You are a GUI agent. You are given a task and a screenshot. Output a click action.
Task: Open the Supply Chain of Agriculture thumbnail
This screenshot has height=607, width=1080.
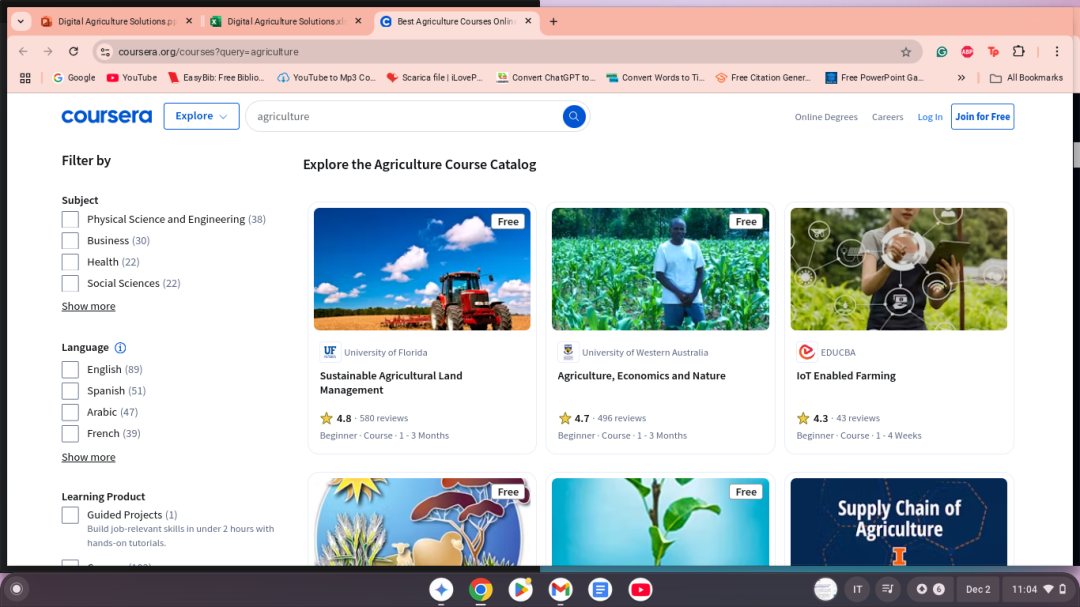(x=899, y=522)
